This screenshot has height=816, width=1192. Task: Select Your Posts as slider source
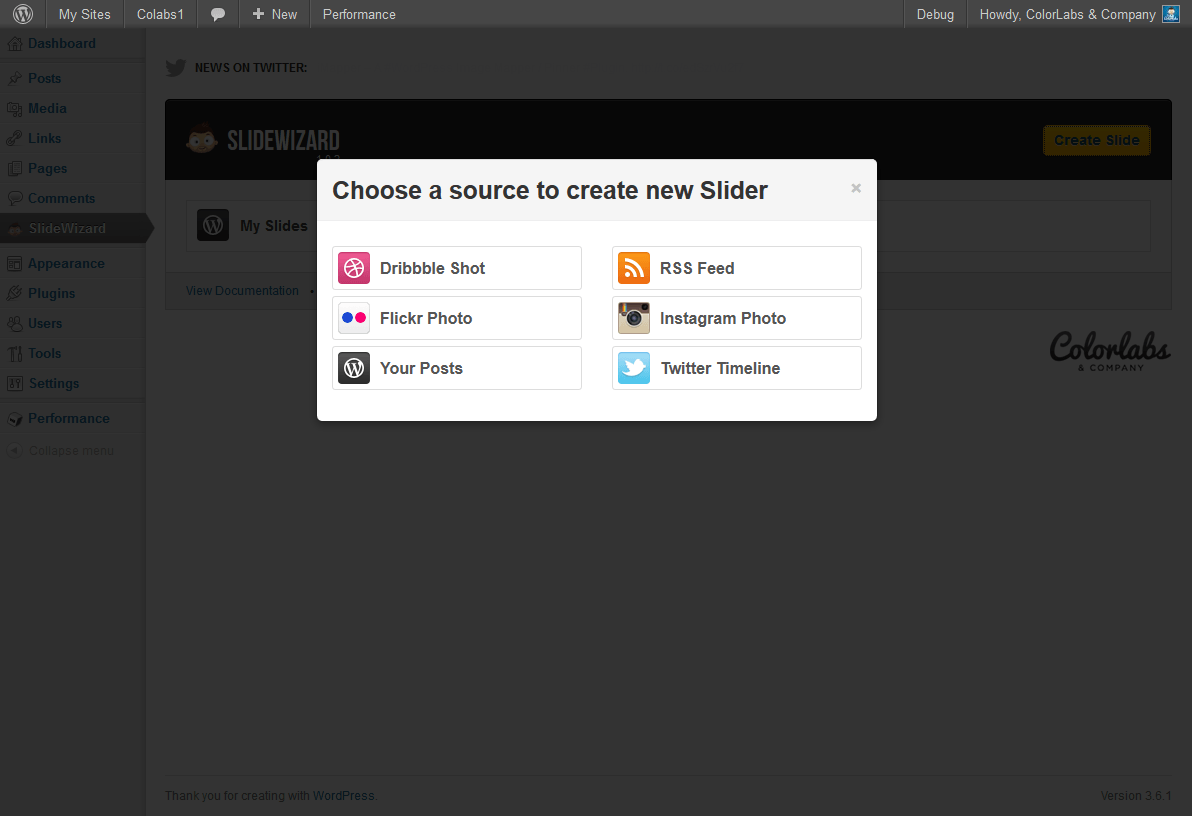pyautogui.click(x=457, y=368)
